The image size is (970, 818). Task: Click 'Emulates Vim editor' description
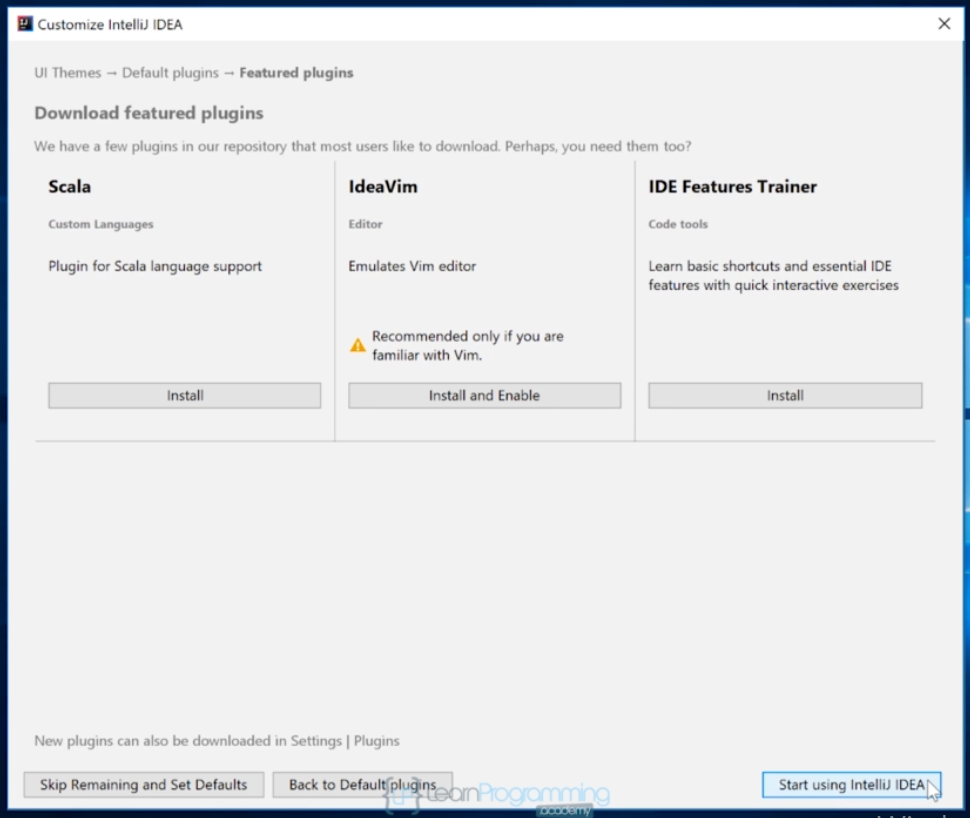(412, 266)
